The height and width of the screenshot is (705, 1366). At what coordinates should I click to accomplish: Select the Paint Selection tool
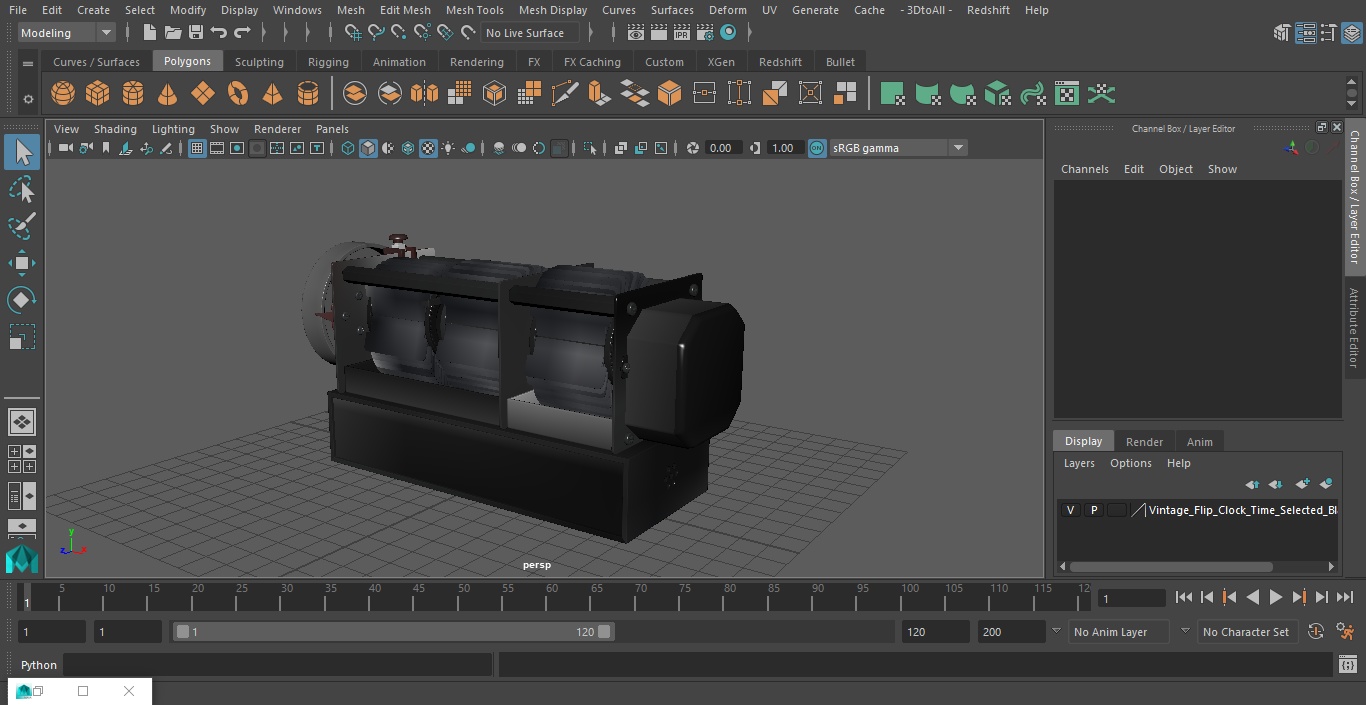tap(22, 226)
